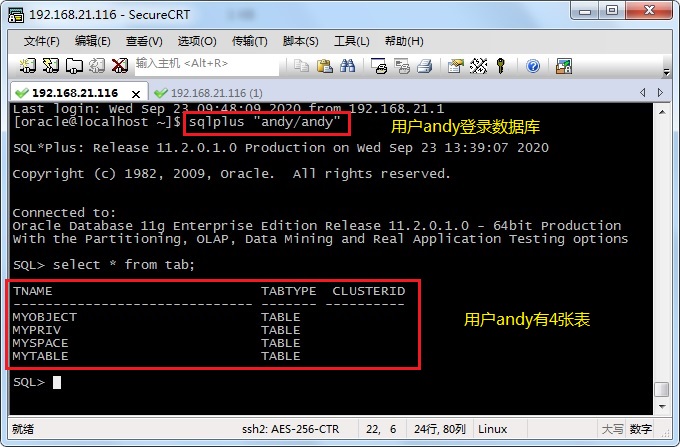Open the 帮助(H) menu
The height and width of the screenshot is (447, 680).
point(404,42)
